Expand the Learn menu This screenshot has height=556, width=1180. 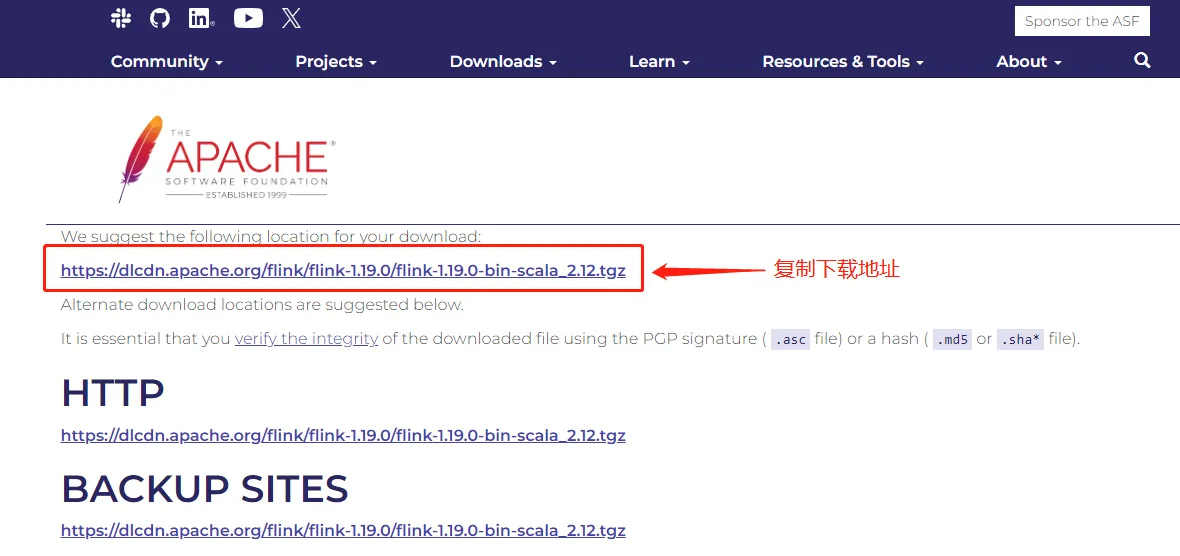659,62
